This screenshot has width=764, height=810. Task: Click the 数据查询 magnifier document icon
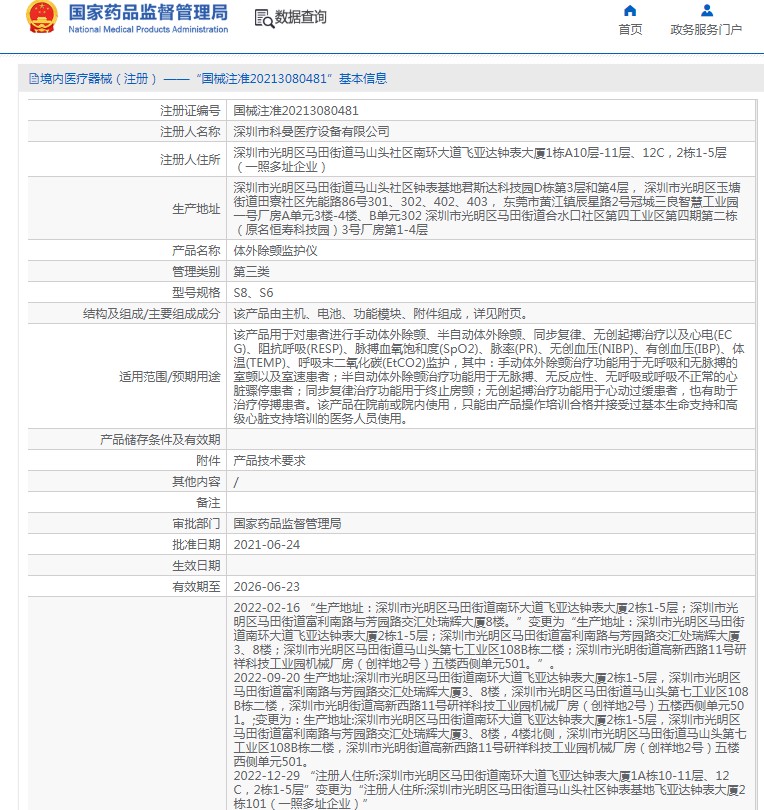click(x=264, y=18)
